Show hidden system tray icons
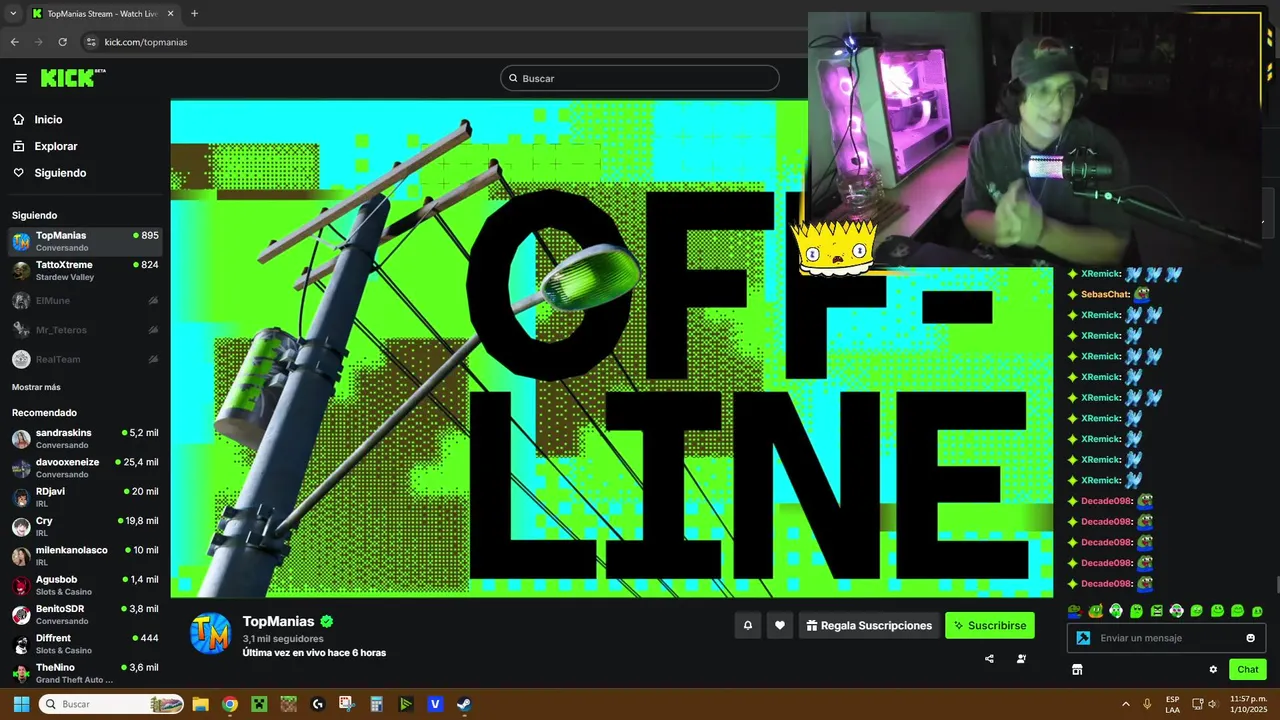The width and height of the screenshot is (1280, 720). click(x=1126, y=704)
